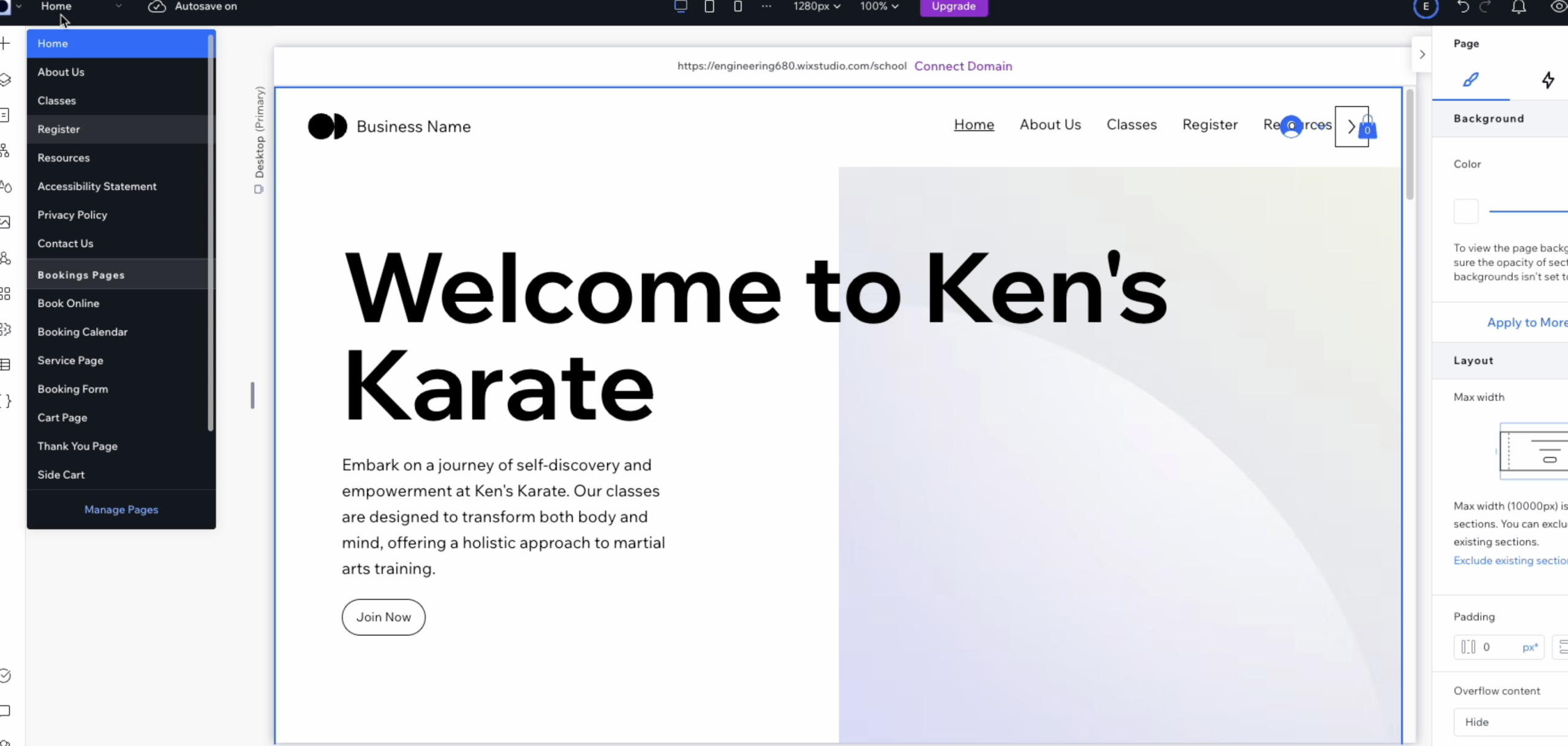Click the Padding value input field

[1499, 647]
